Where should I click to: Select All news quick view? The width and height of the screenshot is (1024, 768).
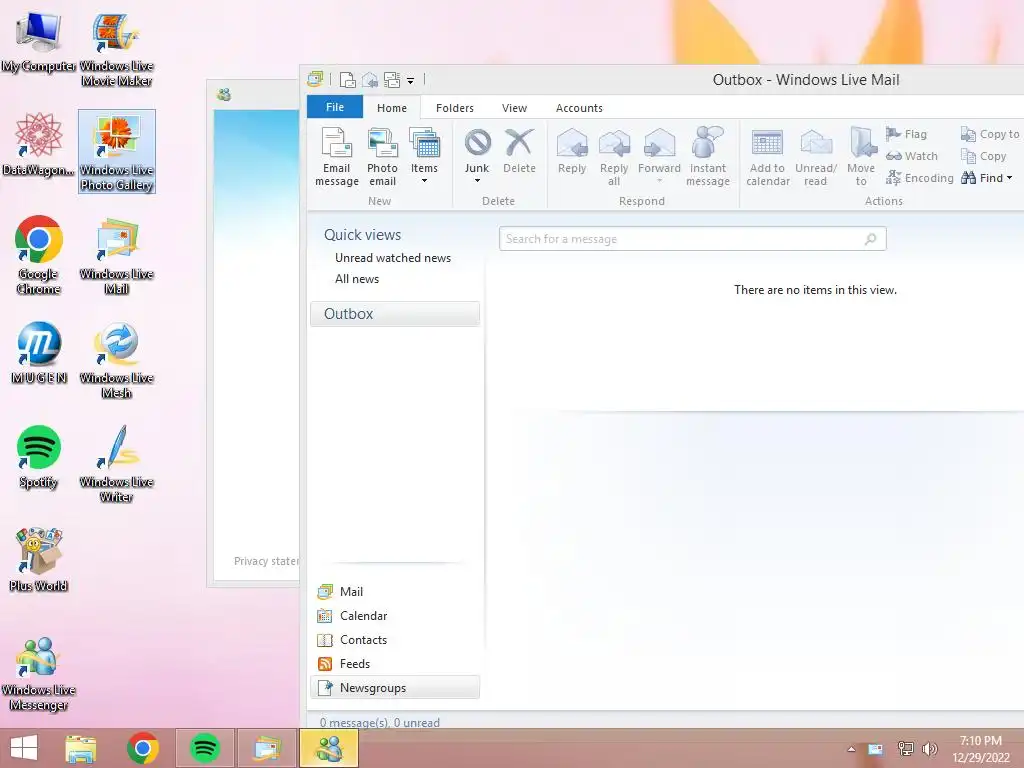click(x=357, y=279)
